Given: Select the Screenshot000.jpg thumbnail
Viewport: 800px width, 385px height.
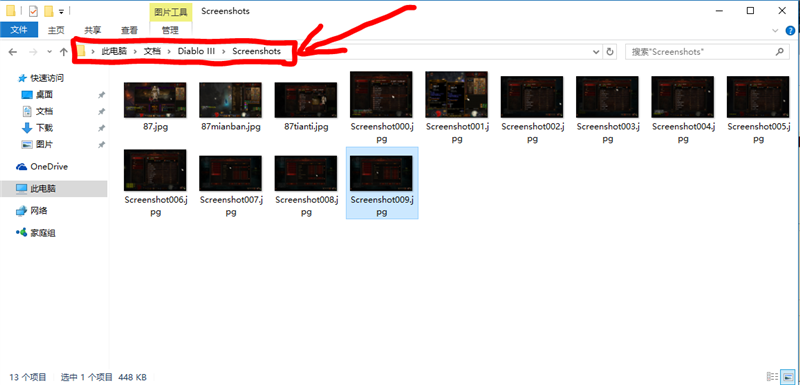Looking at the screenshot, I should pyautogui.click(x=381, y=95).
